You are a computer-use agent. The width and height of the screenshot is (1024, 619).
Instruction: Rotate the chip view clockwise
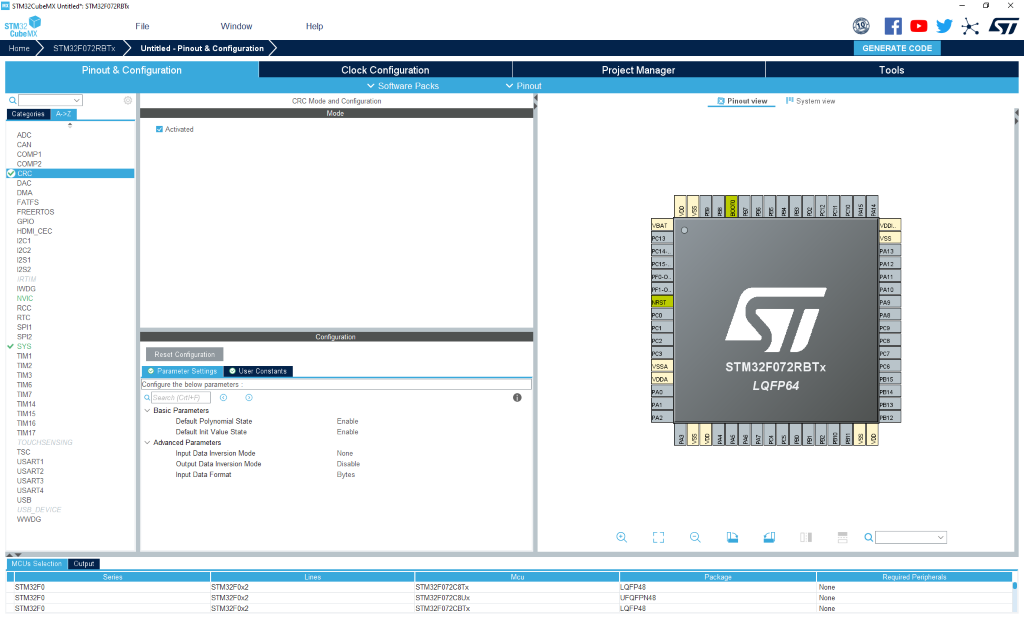(x=732, y=537)
